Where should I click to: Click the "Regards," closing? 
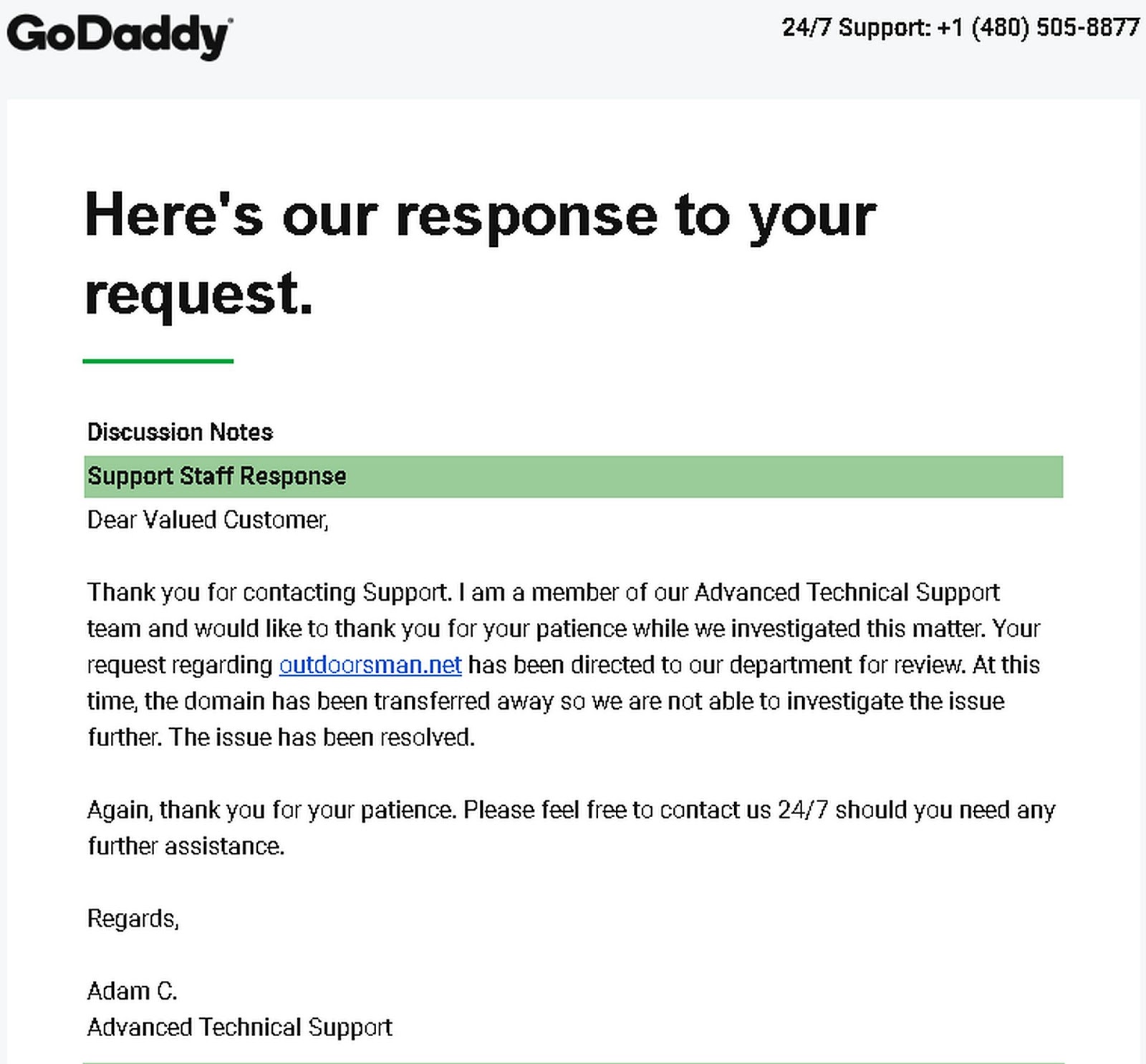(x=133, y=919)
